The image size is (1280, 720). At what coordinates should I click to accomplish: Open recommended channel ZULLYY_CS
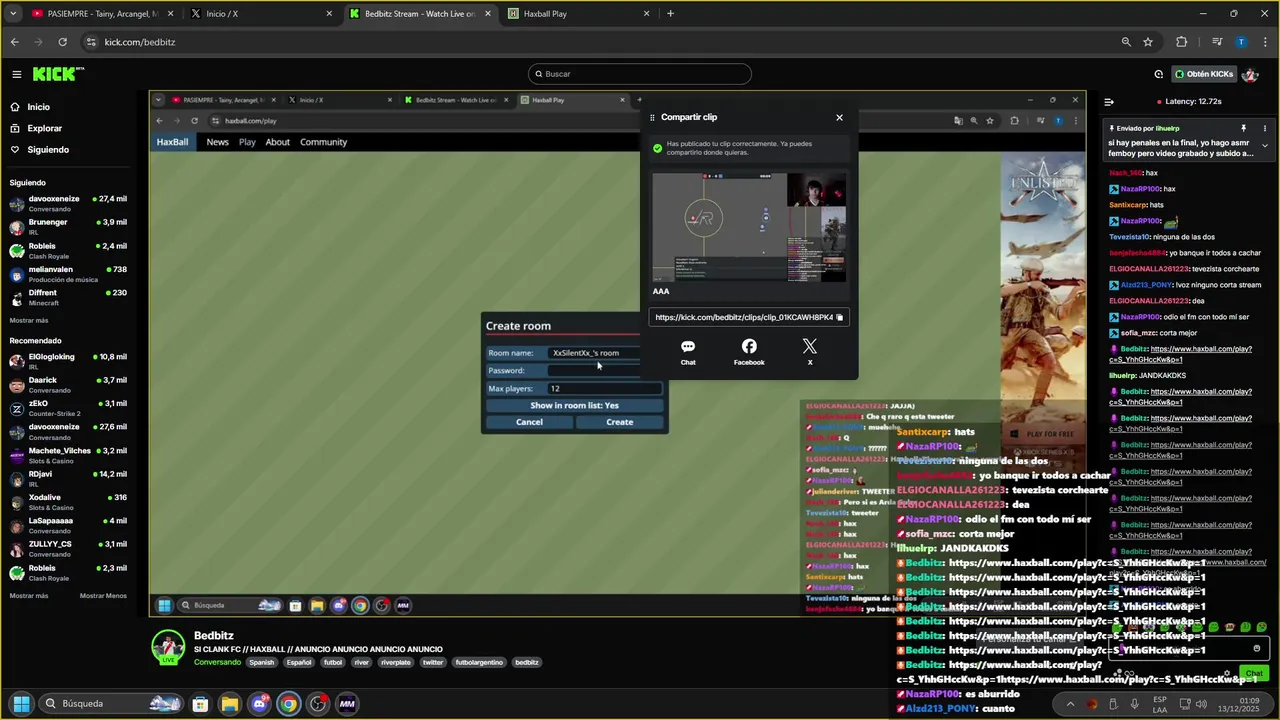(x=68, y=549)
